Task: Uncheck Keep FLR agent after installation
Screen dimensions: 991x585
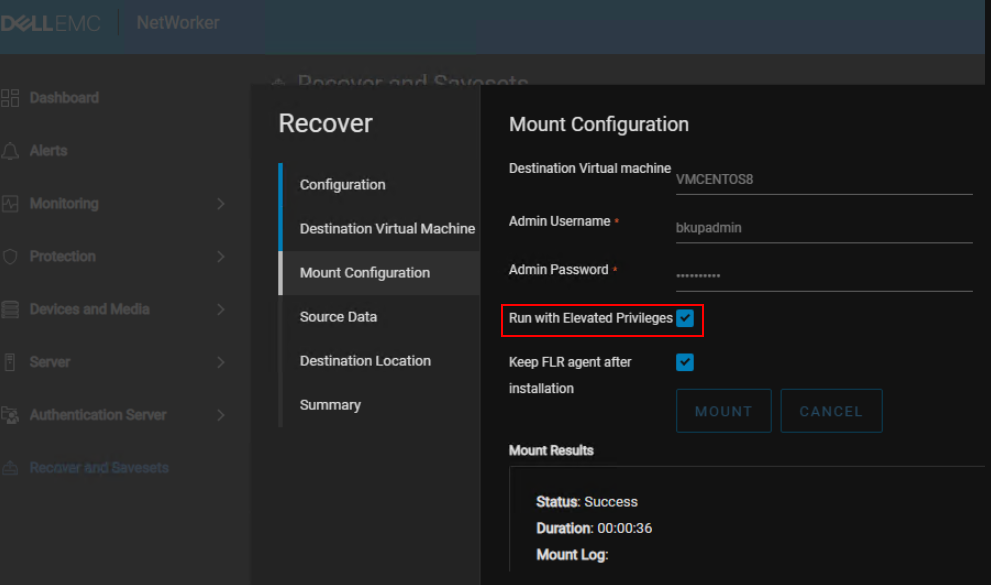Action: tap(684, 362)
